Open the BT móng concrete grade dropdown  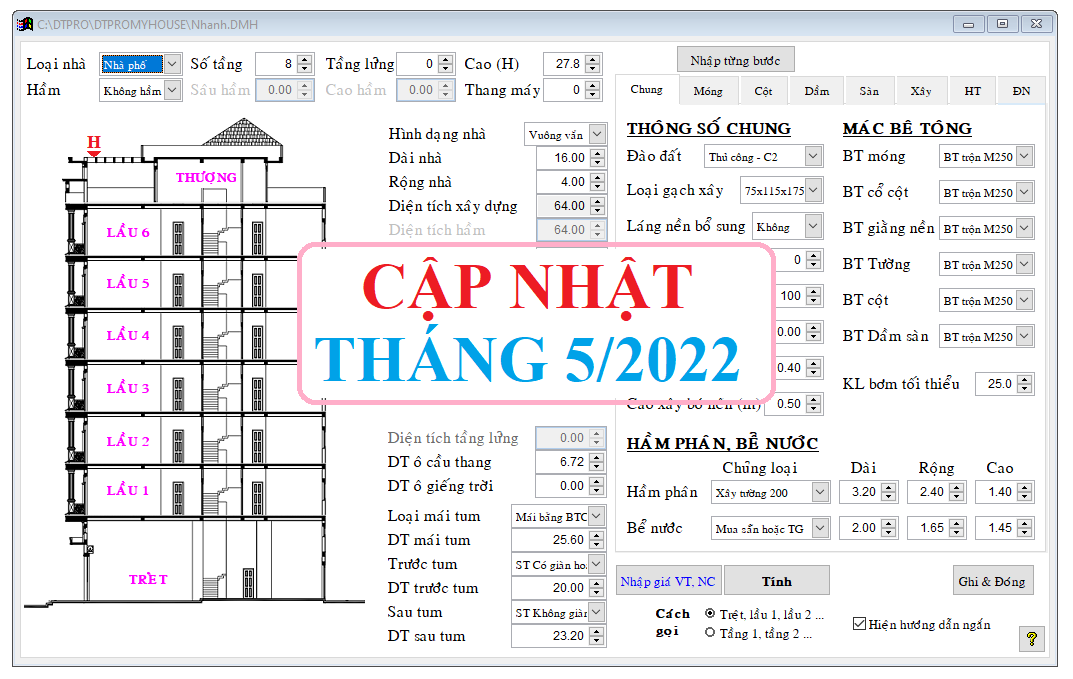(x=1024, y=157)
